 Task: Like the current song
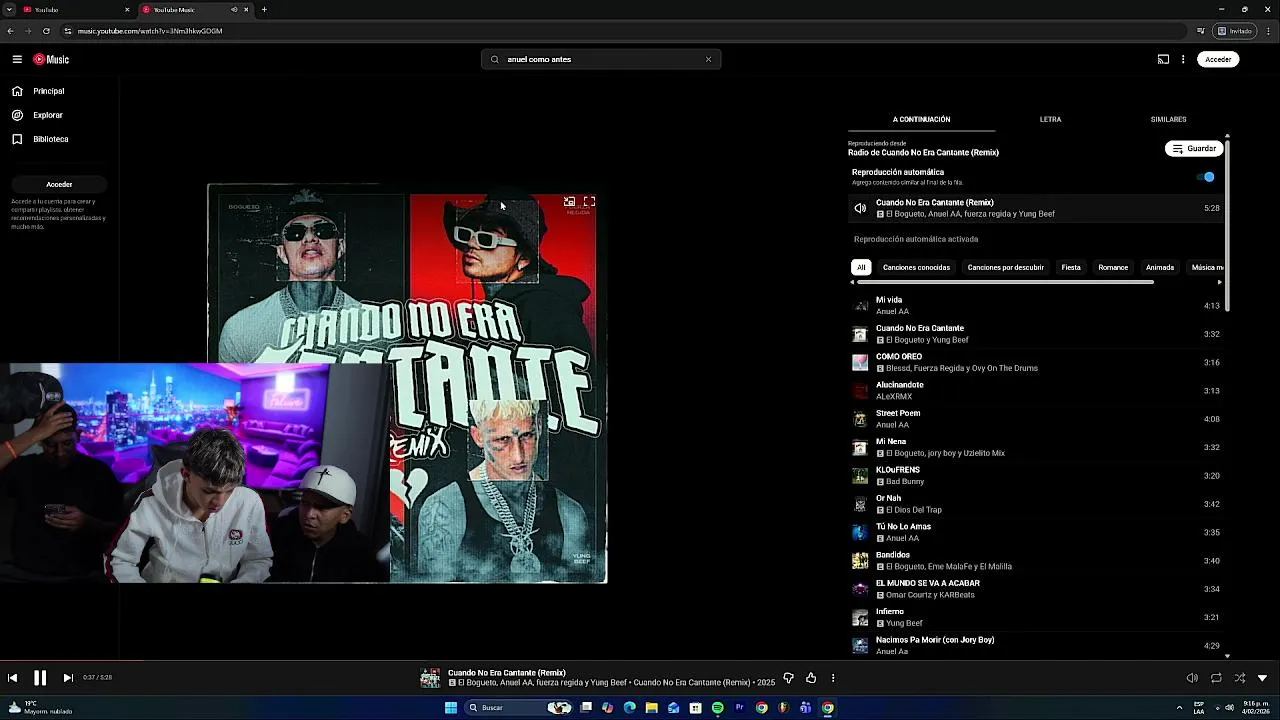coord(811,678)
